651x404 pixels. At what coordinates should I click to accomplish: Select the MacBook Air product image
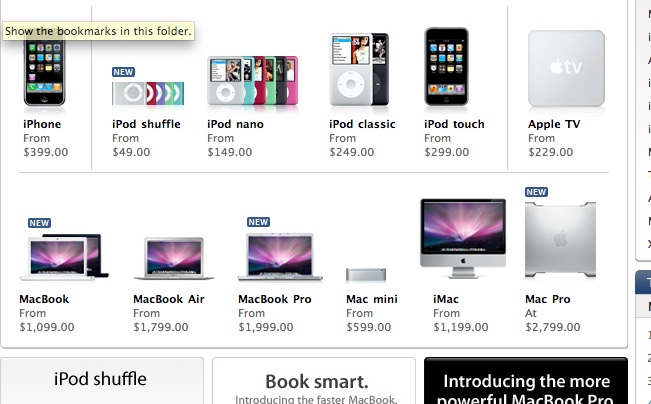pyautogui.click(x=174, y=258)
